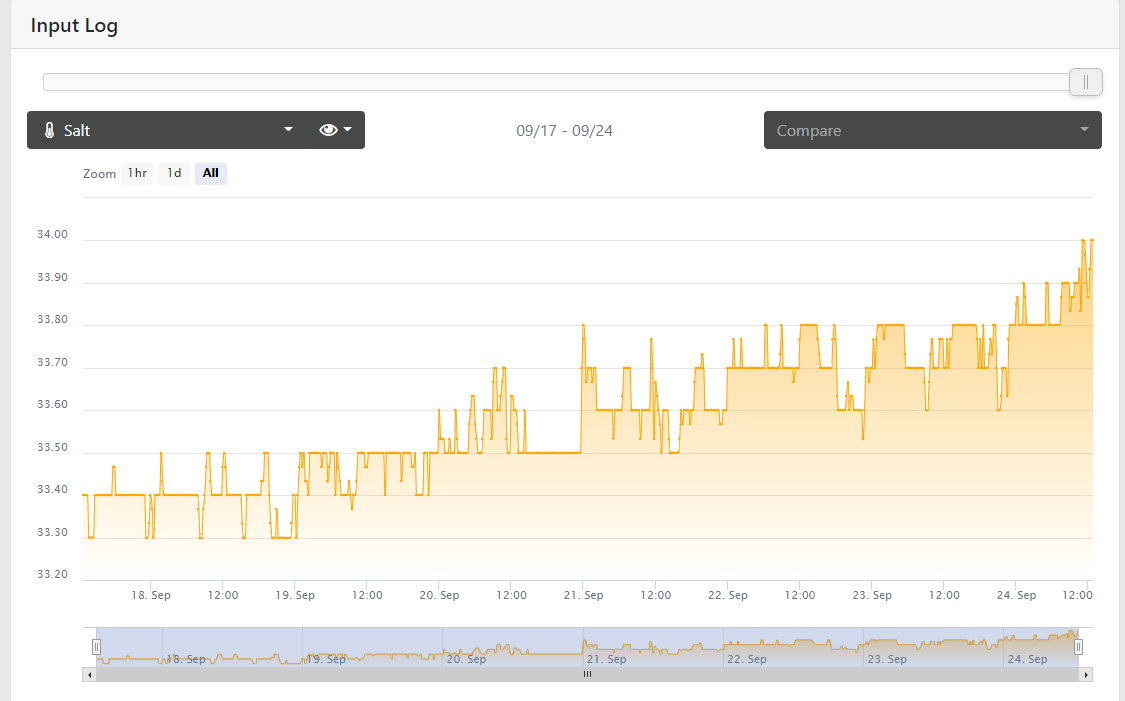Click the thermometer icon beside Salt
Image resolution: width=1125 pixels, height=701 pixels.
tap(50, 131)
